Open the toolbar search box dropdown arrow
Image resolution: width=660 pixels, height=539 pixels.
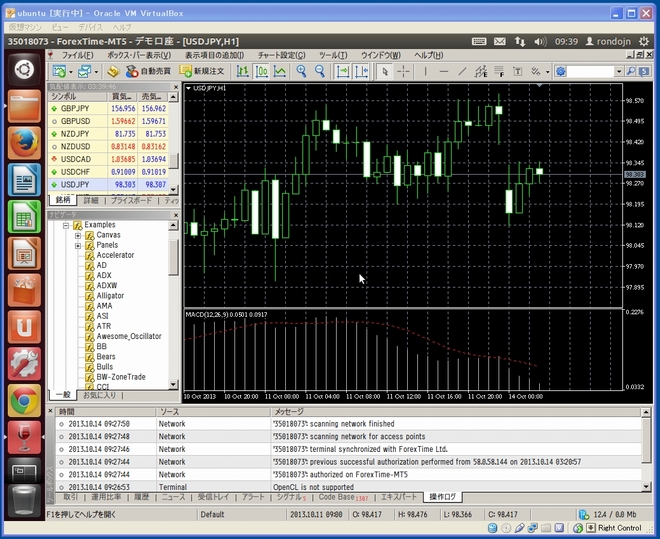(x=619, y=72)
